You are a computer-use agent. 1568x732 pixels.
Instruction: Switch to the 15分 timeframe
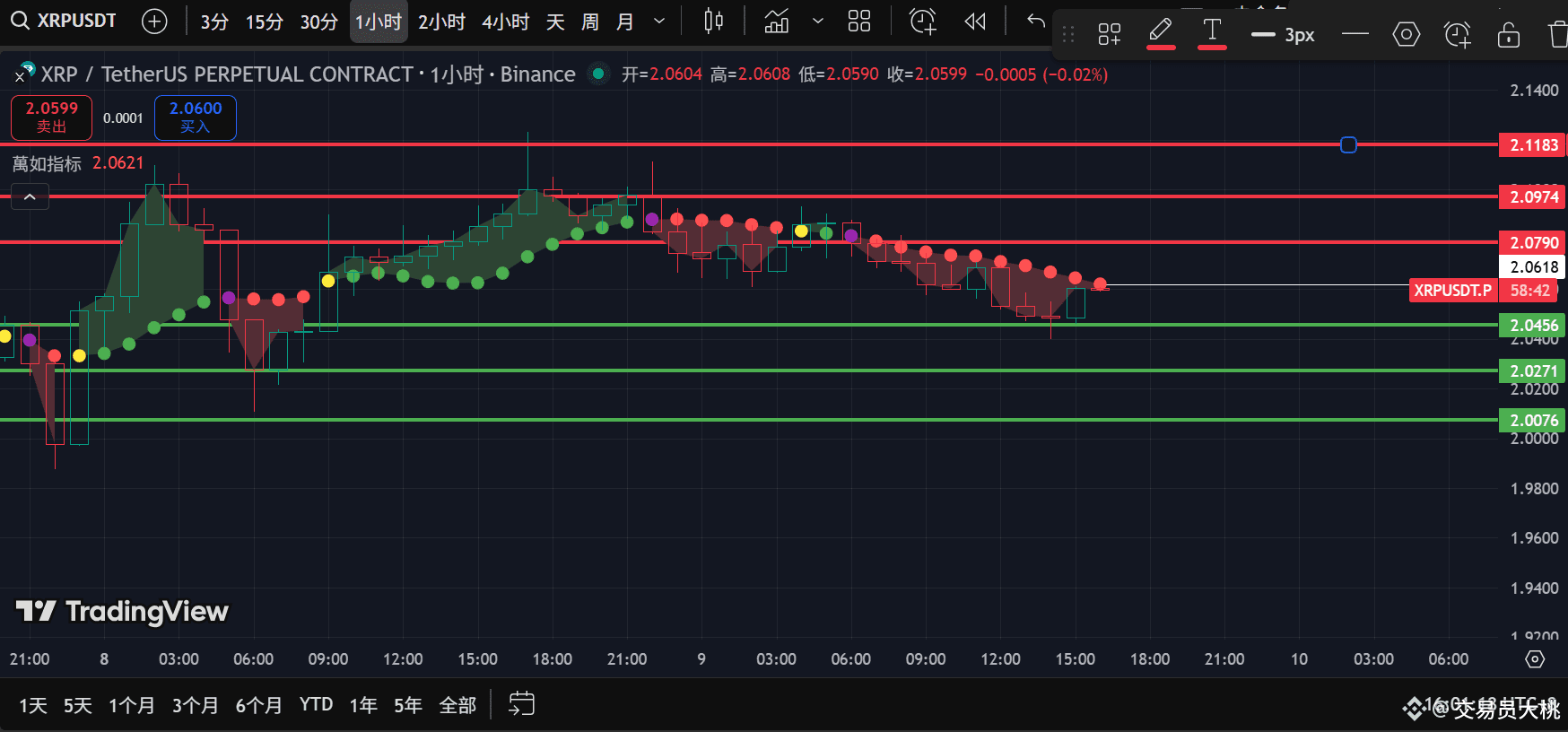tap(265, 22)
